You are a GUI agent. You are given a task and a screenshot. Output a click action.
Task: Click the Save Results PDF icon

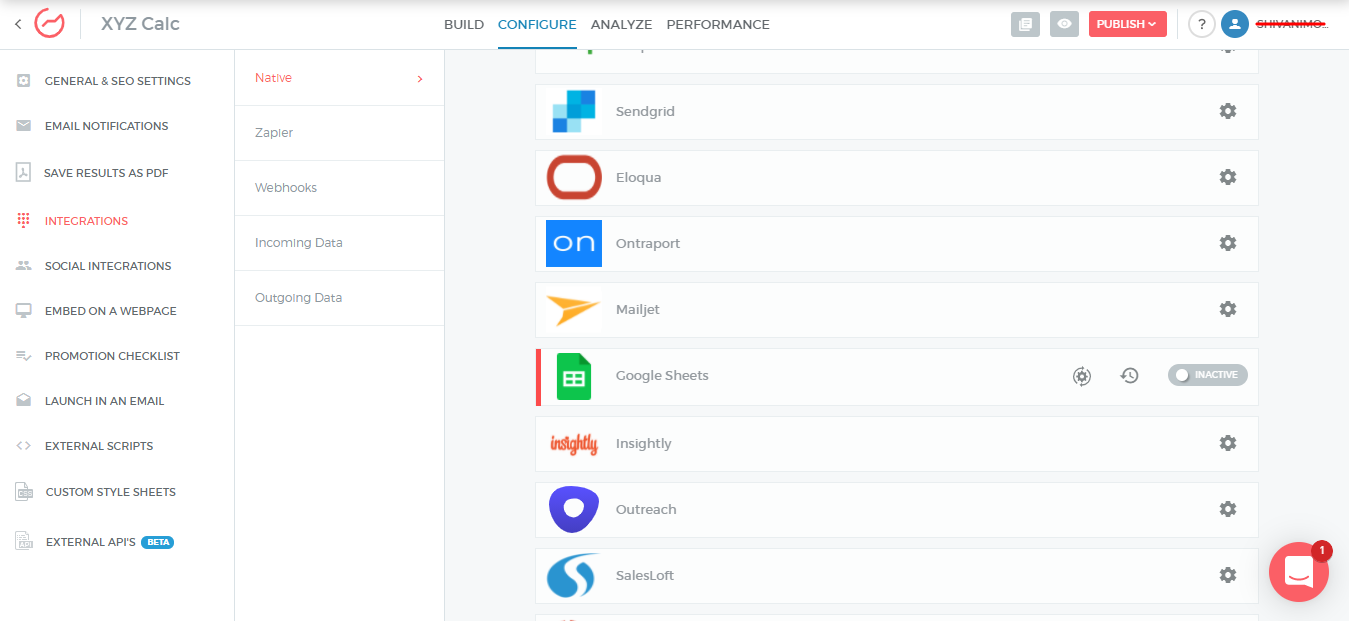pos(24,173)
